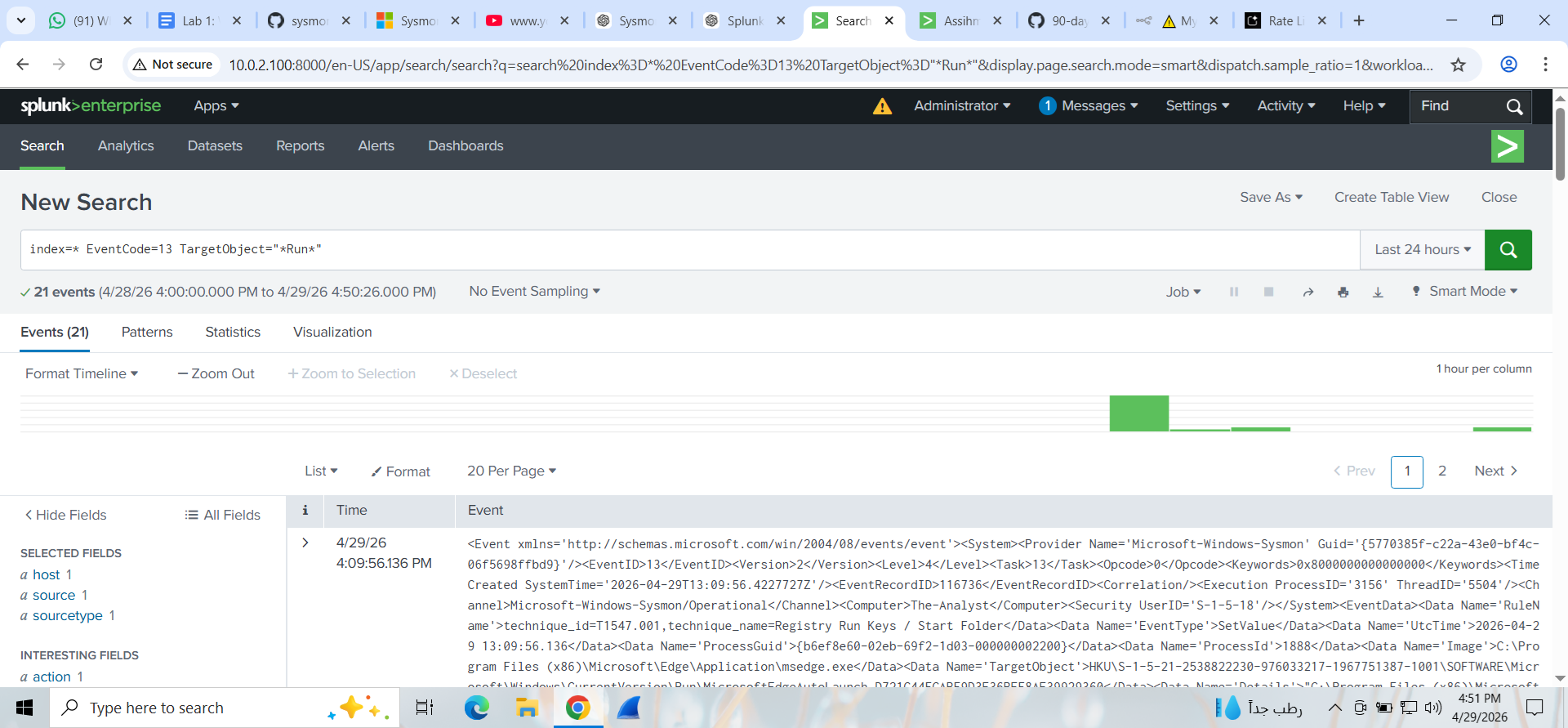Open File Explorer from taskbar
This screenshot has width=1568, height=728.
point(527,708)
